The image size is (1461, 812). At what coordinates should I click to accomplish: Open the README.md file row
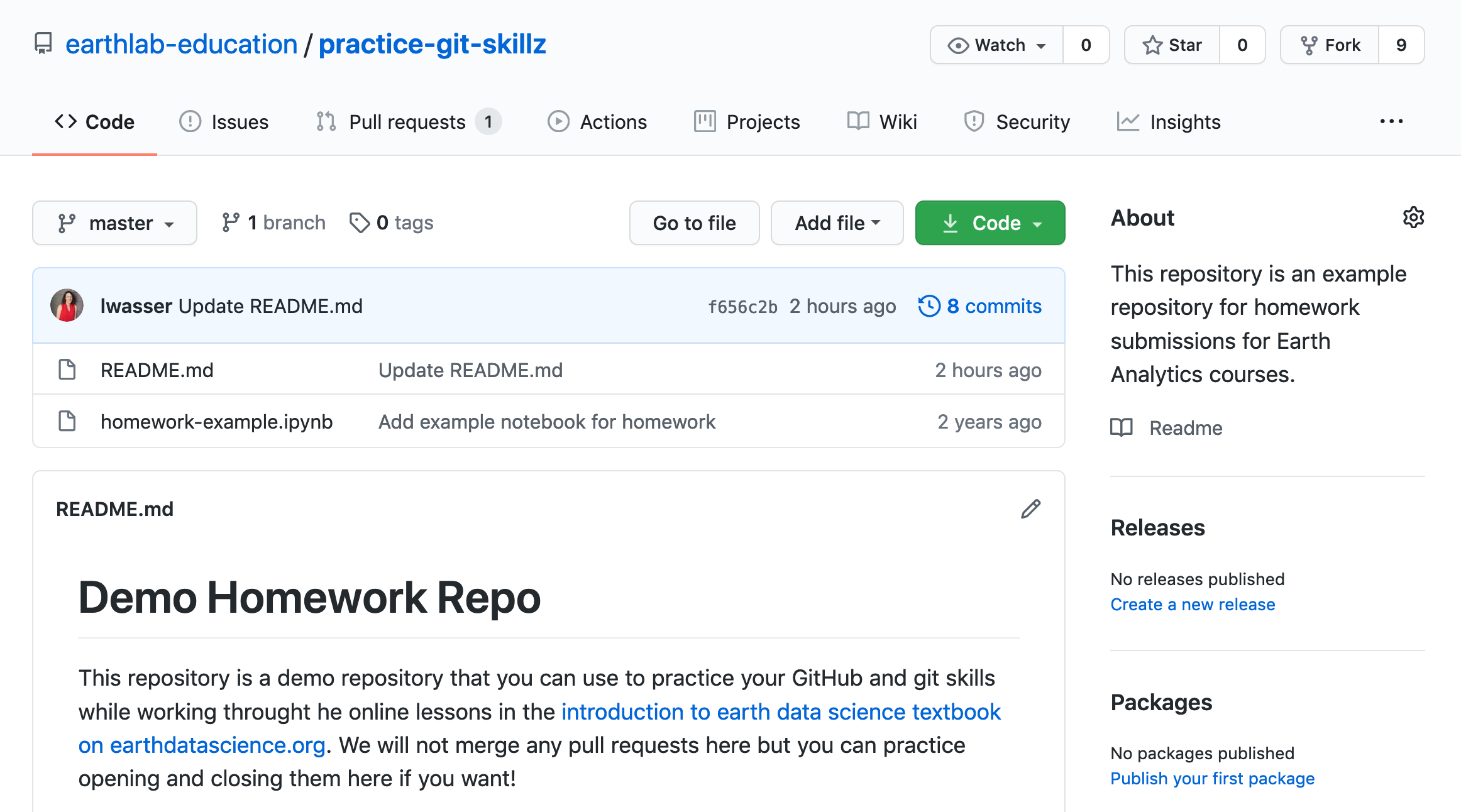(549, 370)
